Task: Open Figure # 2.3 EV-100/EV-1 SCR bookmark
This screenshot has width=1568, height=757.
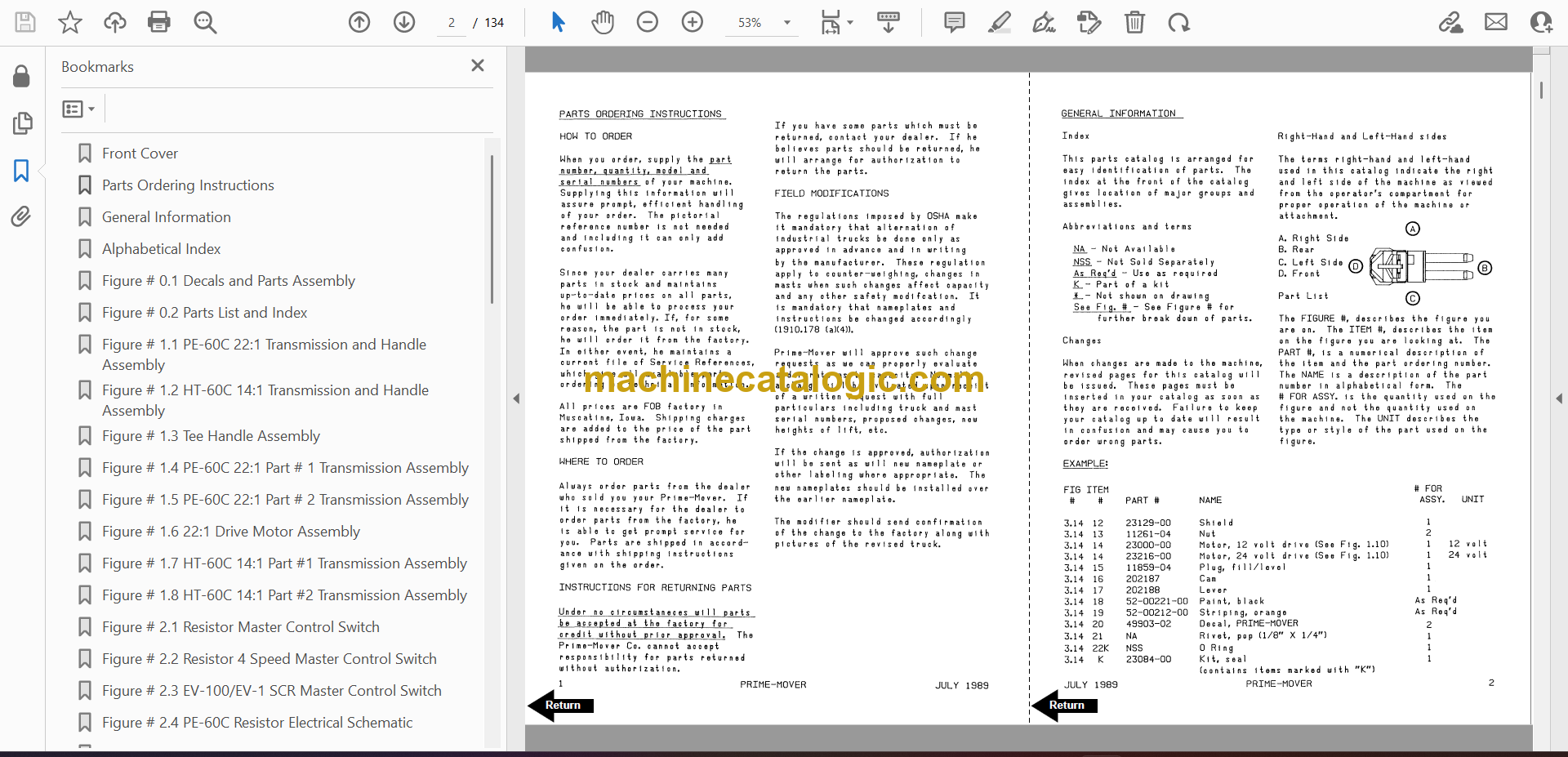Action: (x=272, y=691)
